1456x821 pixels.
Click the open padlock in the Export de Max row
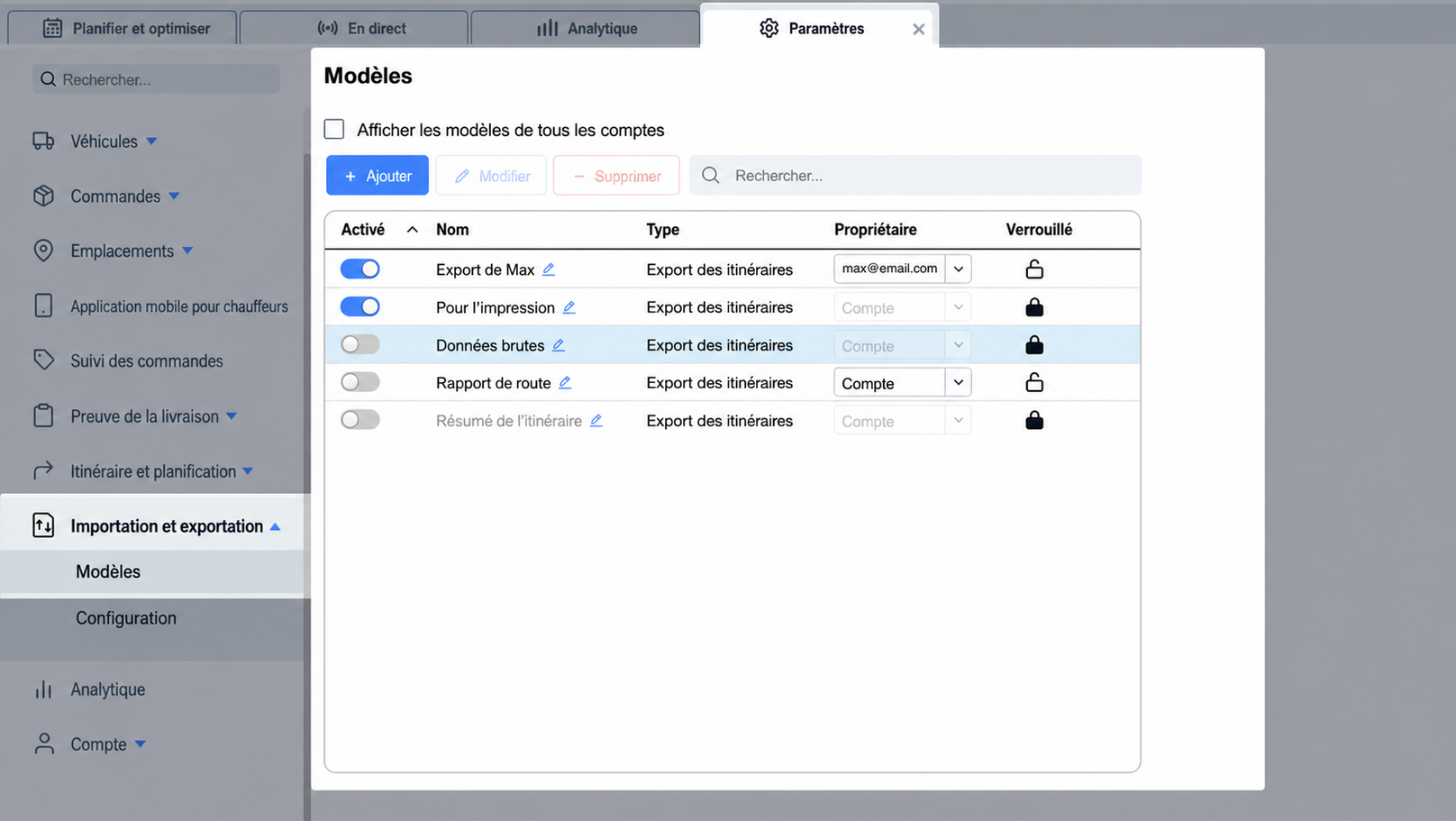pos(1034,269)
